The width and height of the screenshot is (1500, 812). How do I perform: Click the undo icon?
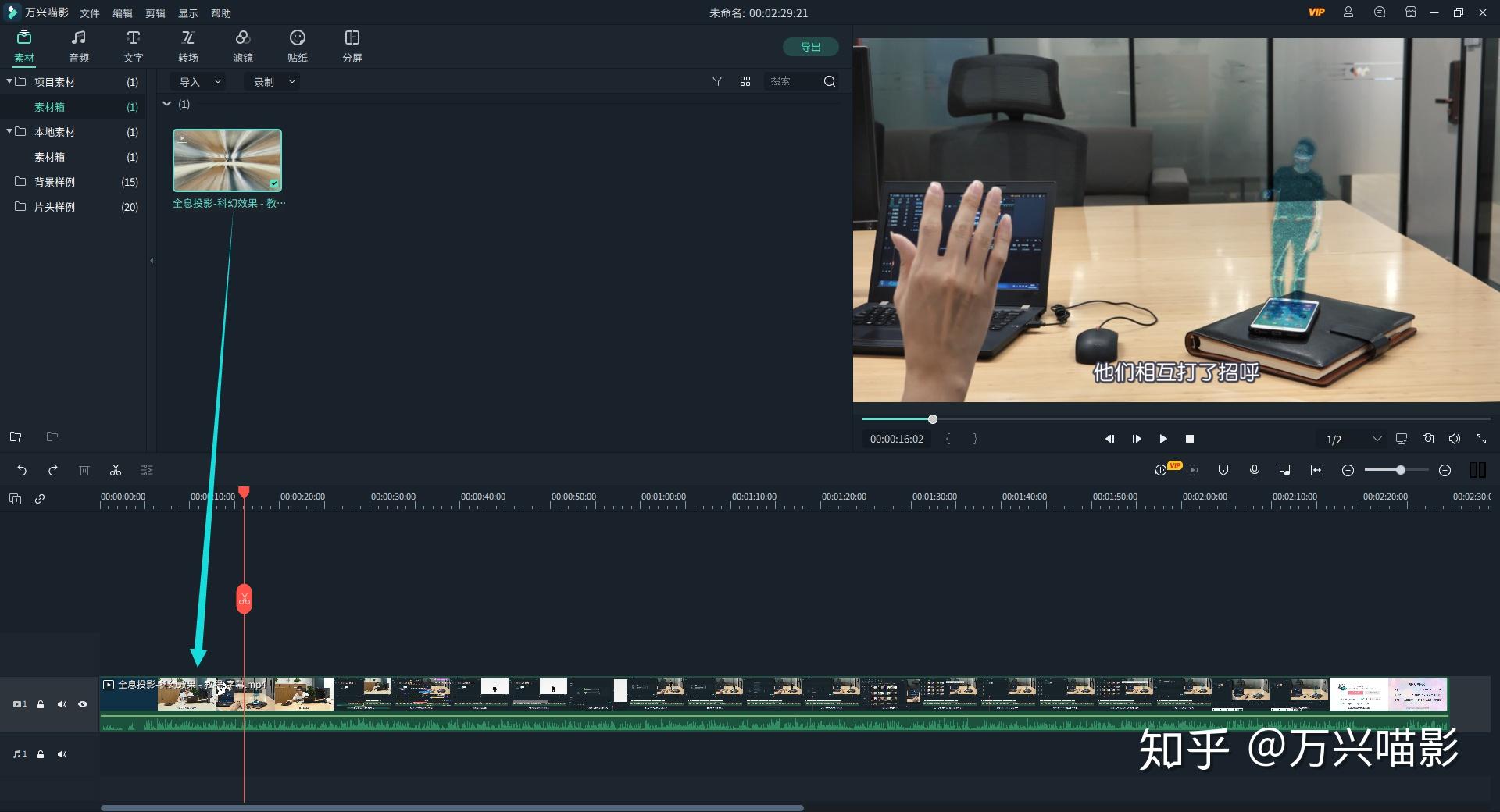22,470
